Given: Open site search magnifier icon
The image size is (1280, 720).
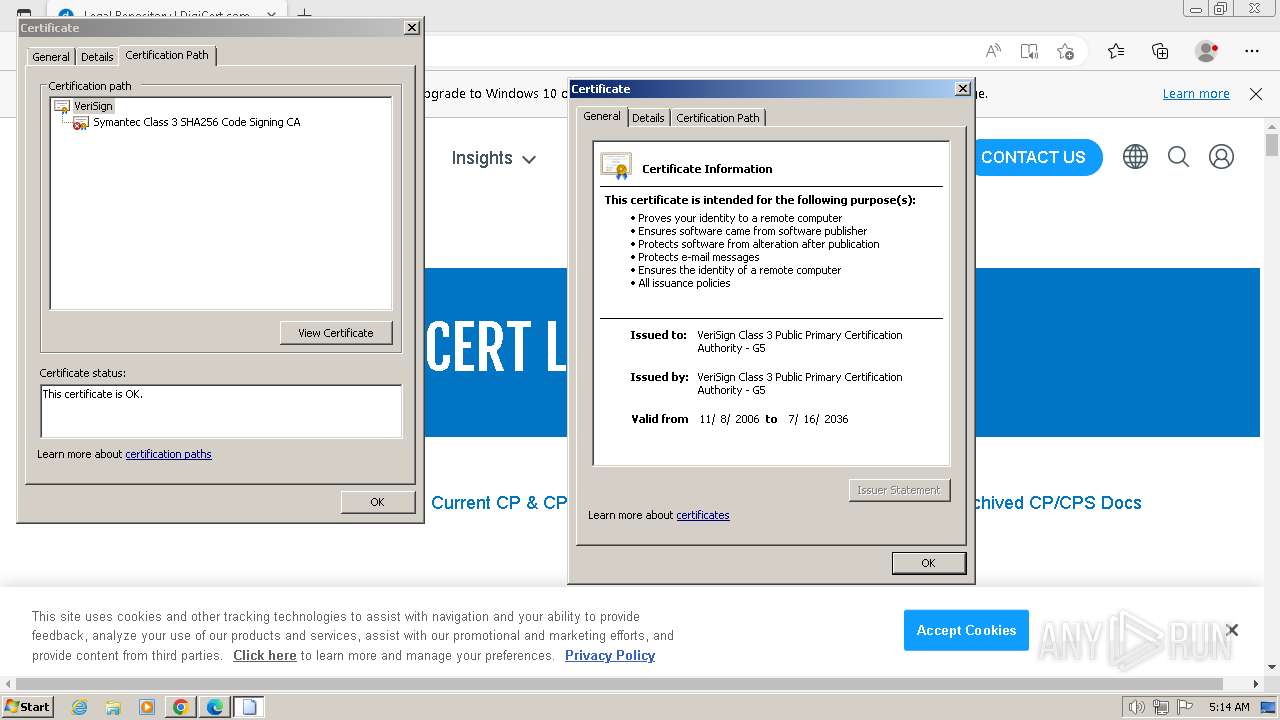Looking at the screenshot, I should [x=1178, y=157].
